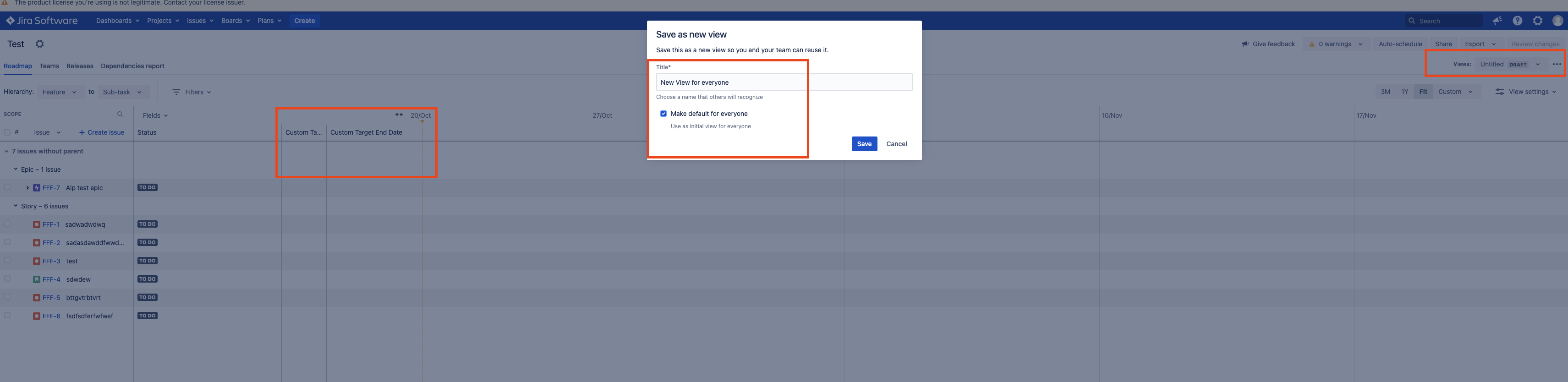Select the checkbox for FFF-7

(7, 187)
